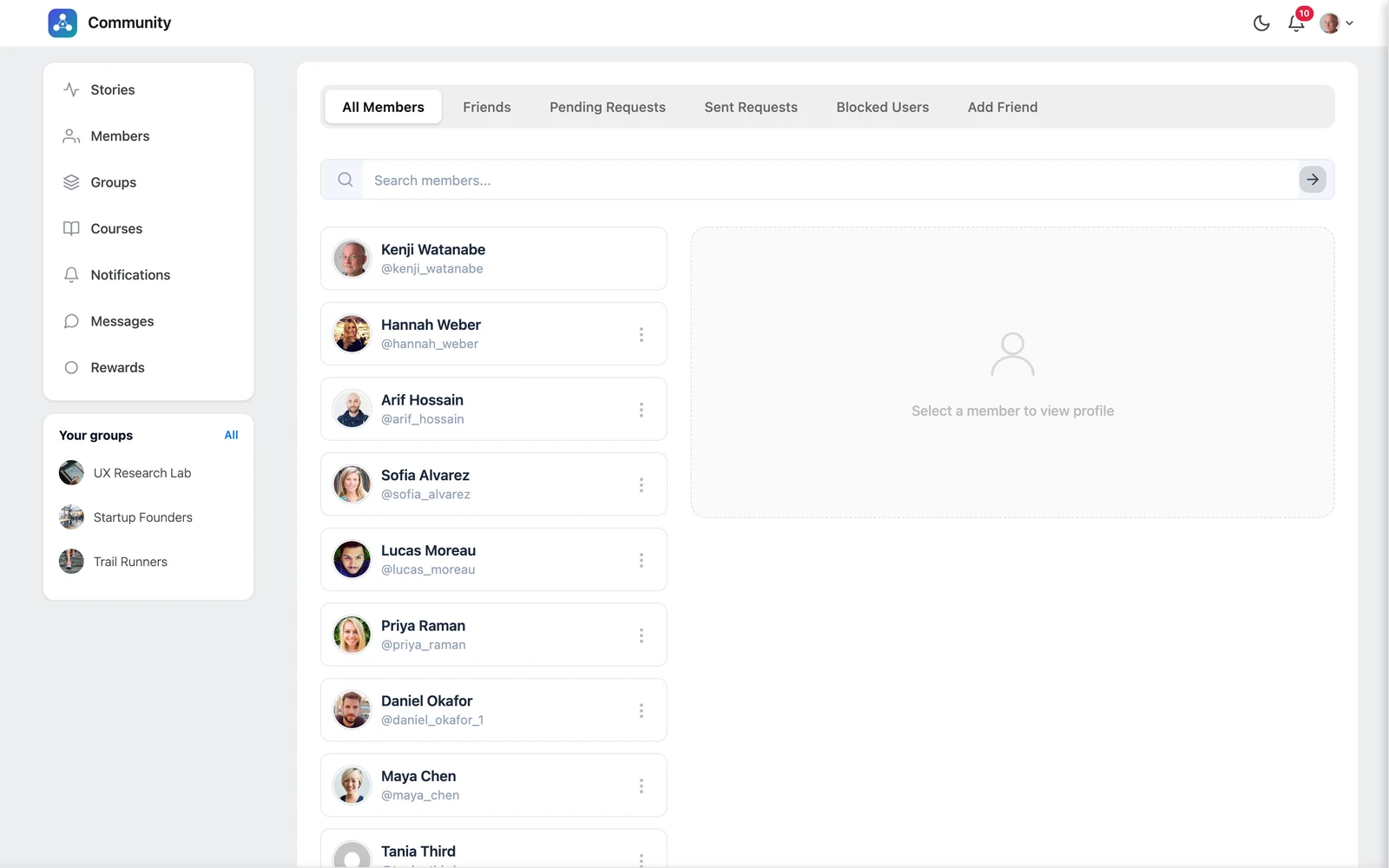This screenshot has width=1389, height=868.
Task: Click Sofia Alvarez's avatar
Action: tap(352, 484)
